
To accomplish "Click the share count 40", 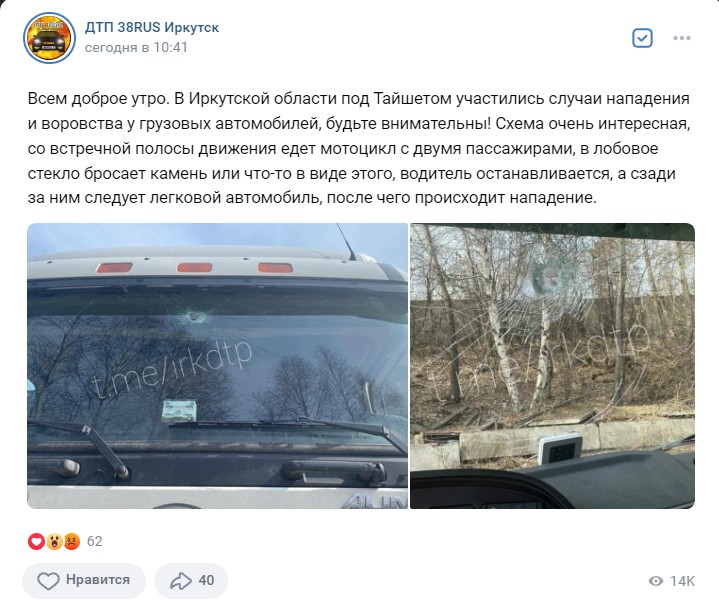I will click(206, 581).
